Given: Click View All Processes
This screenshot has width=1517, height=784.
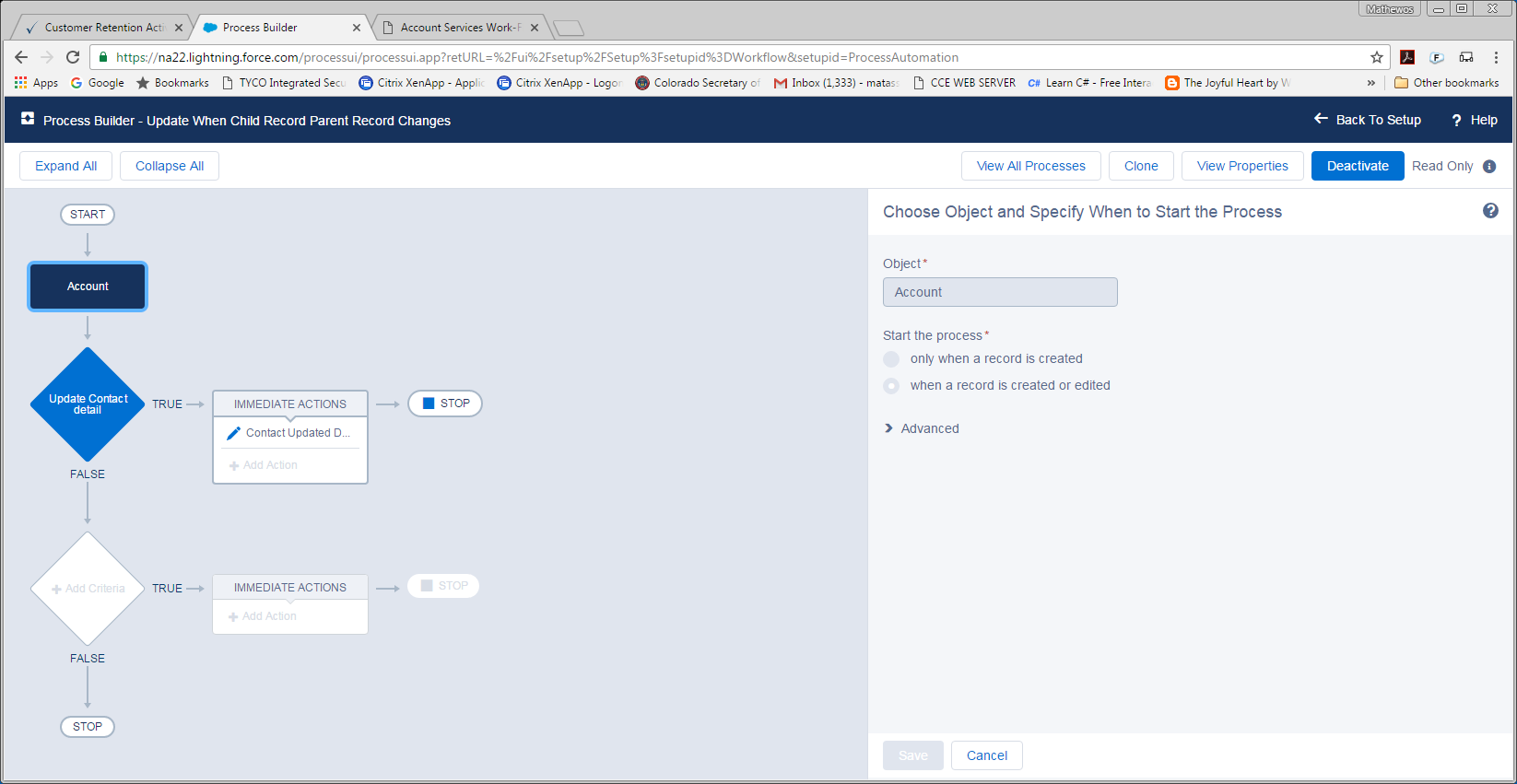Looking at the screenshot, I should (1031, 166).
